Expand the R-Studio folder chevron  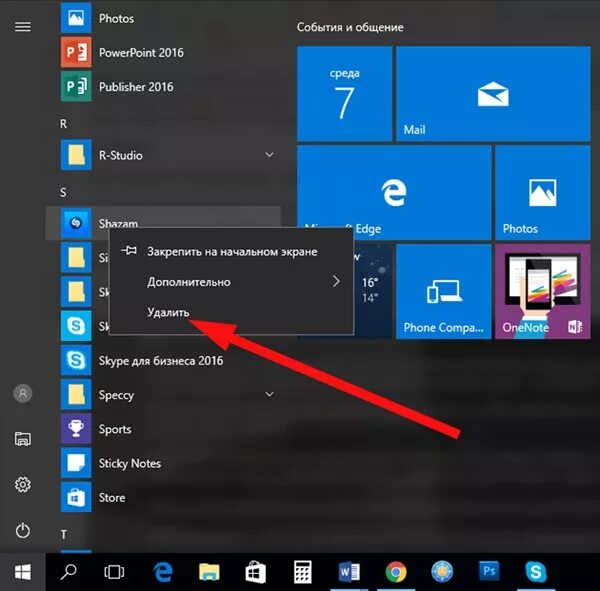pos(269,155)
